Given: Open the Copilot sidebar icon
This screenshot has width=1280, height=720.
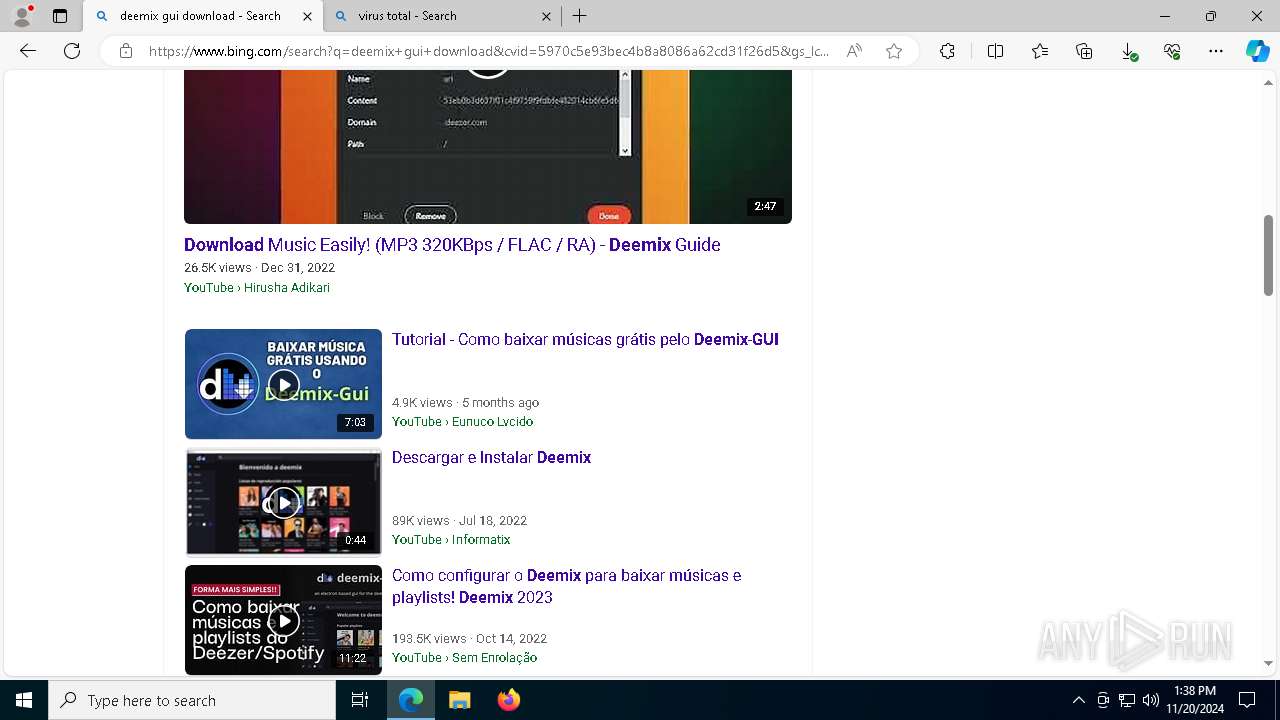Looking at the screenshot, I should point(1258,51).
